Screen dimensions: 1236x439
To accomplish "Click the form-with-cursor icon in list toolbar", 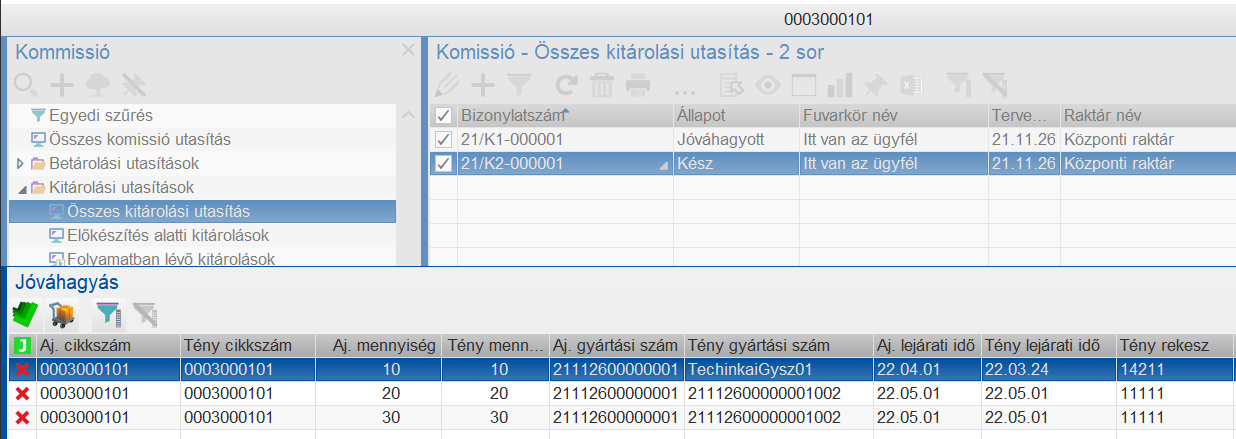I will (x=733, y=84).
